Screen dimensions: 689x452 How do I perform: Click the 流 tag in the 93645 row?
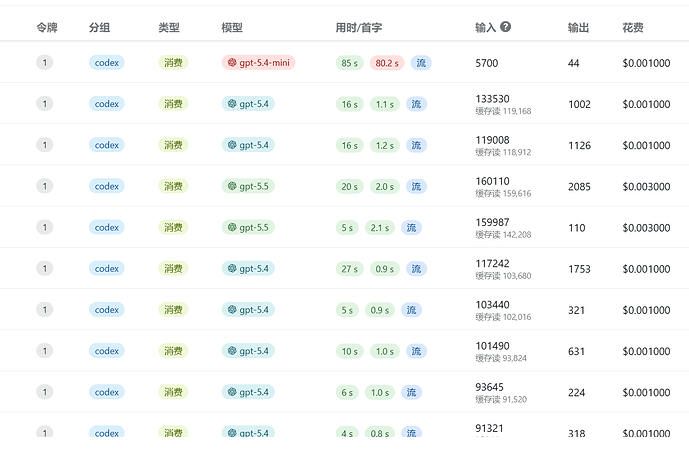[x=411, y=393]
